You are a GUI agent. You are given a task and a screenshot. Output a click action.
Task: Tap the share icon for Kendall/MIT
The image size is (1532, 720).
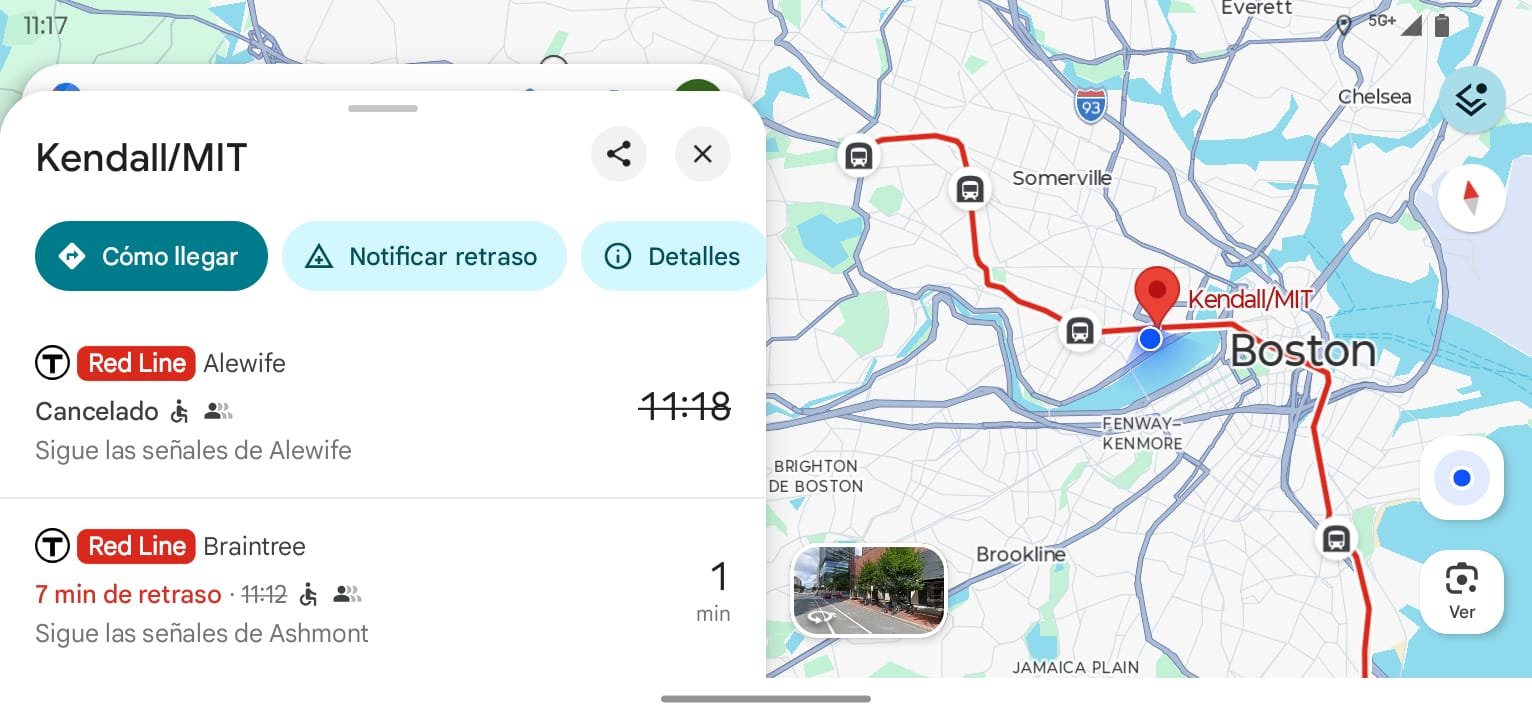tap(618, 154)
